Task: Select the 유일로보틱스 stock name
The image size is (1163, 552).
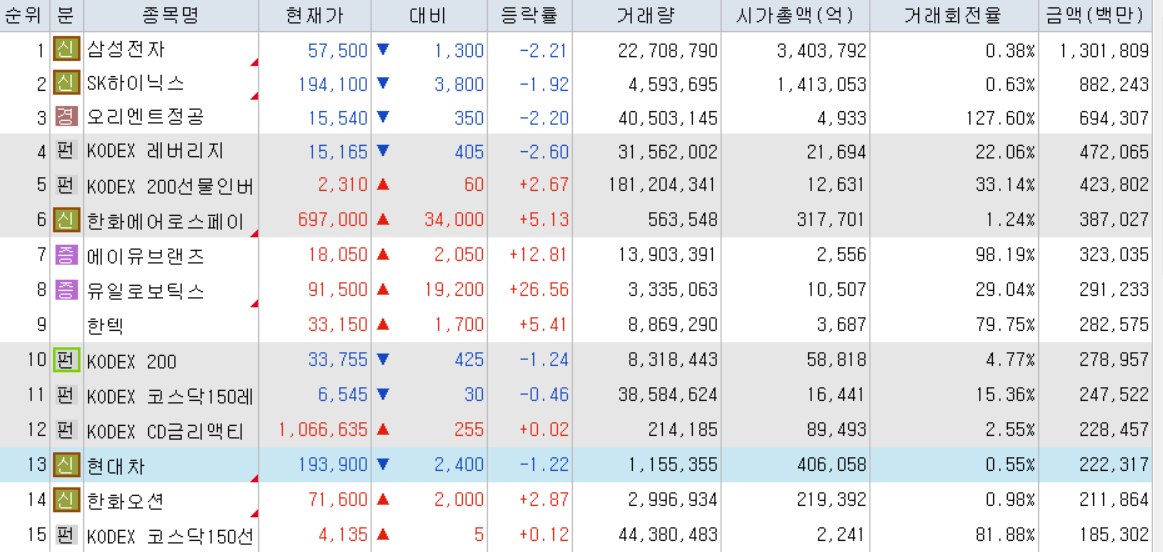Action: click(x=145, y=290)
